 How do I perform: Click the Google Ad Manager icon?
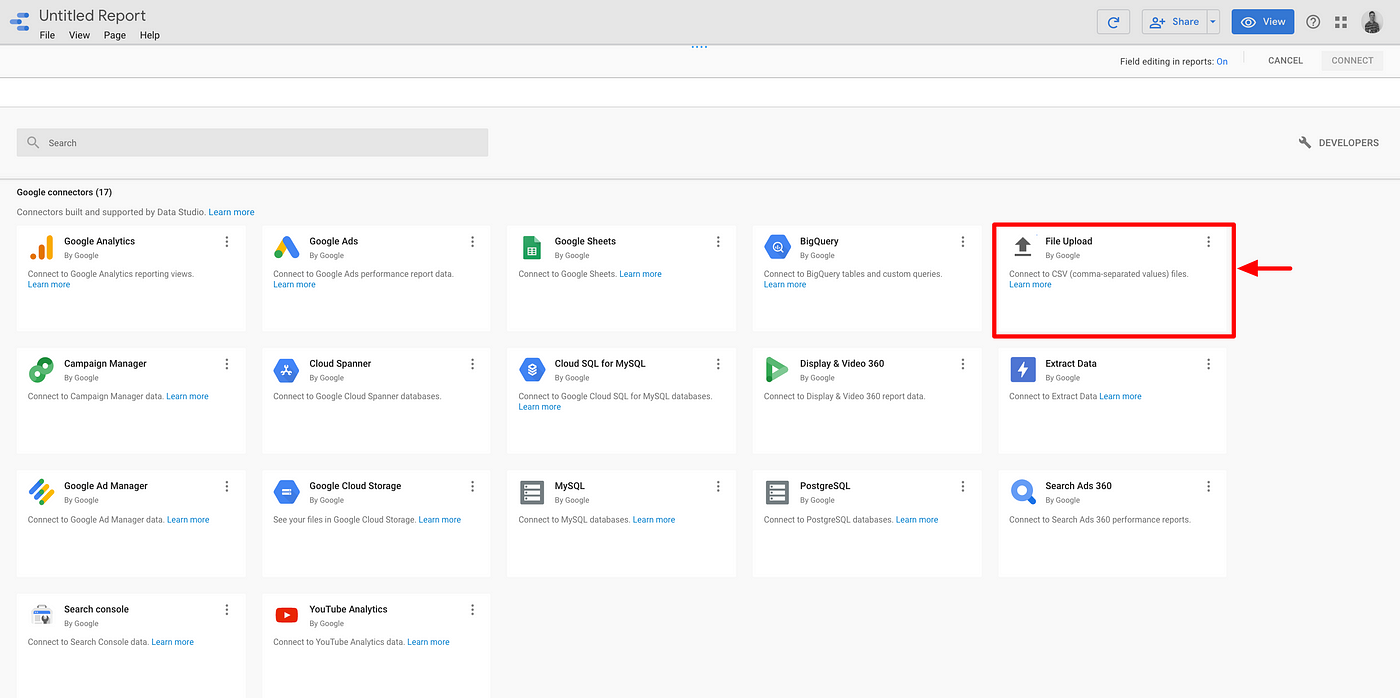pyautogui.click(x=41, y=492)
